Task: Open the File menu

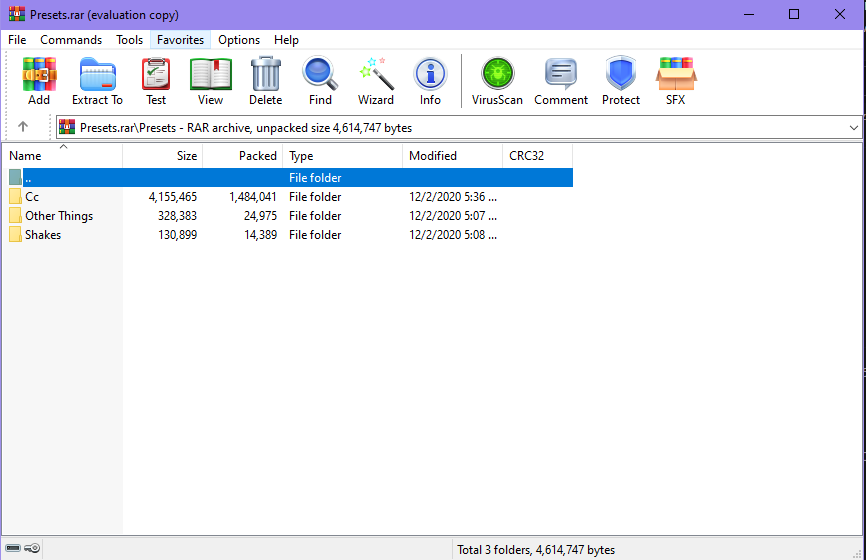Action: pos(17,40)
